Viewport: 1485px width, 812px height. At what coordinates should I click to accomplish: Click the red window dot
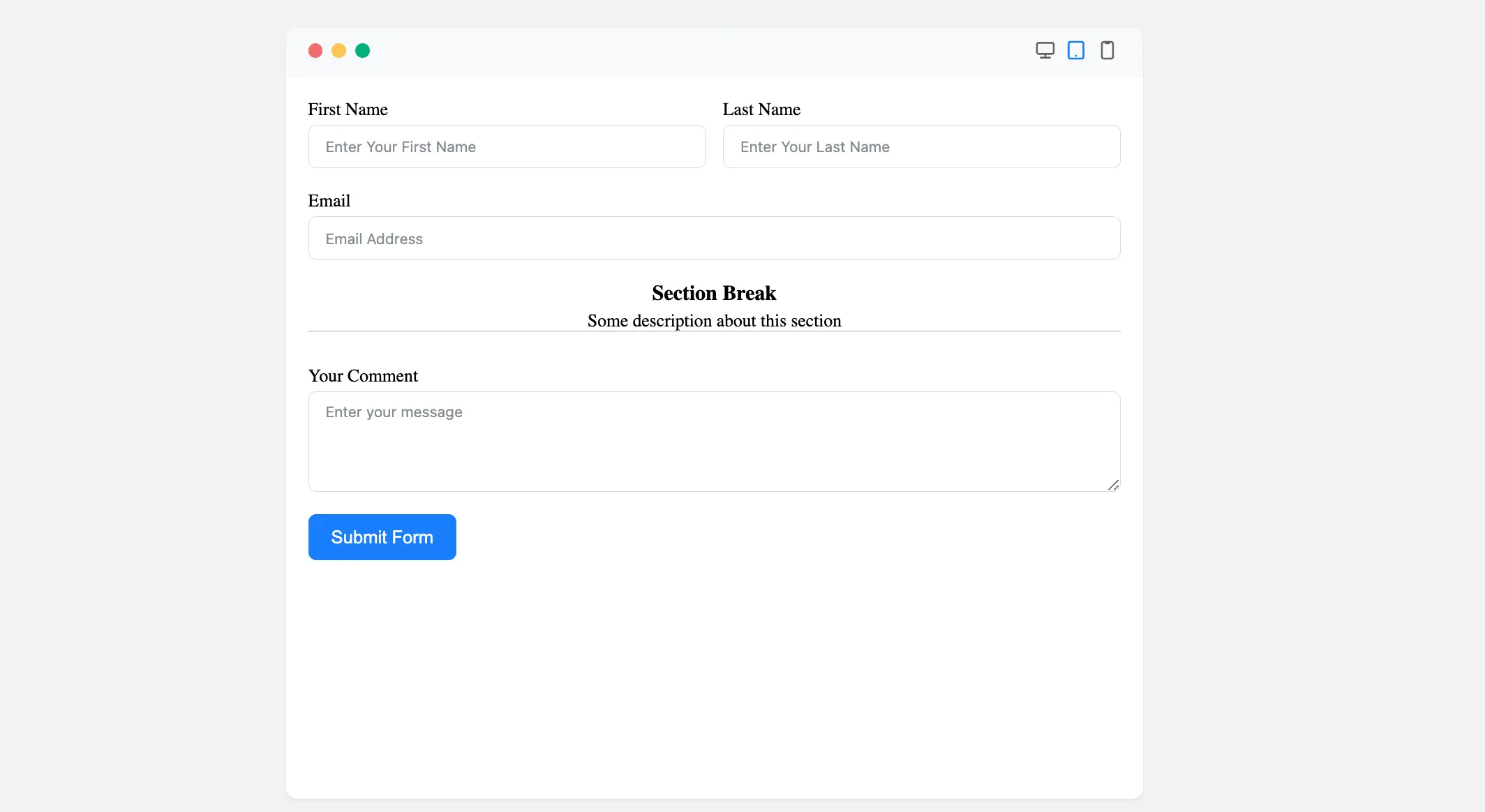tap(315, 51)
